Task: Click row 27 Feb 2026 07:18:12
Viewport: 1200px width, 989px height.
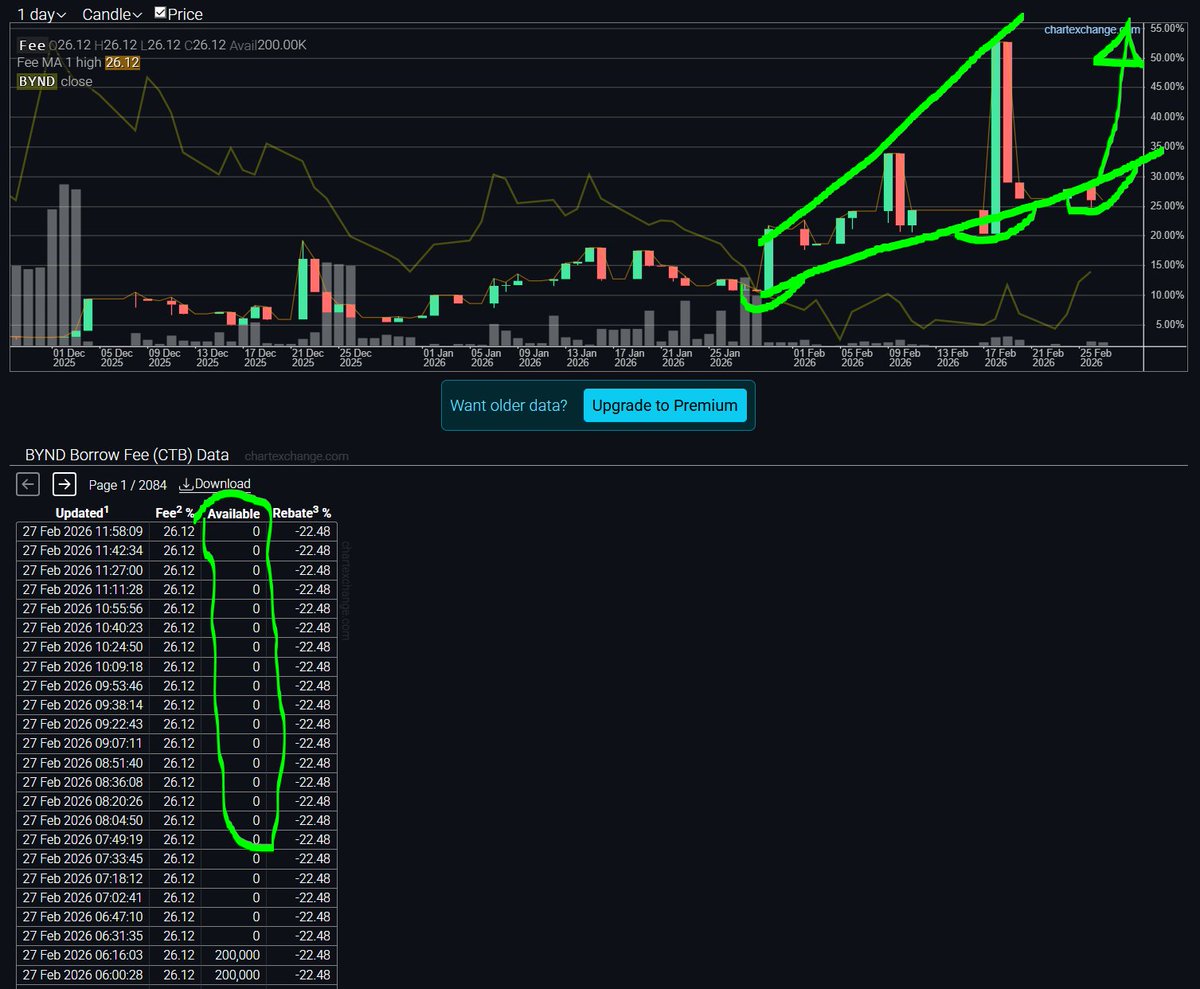Action: (x=177, y=878)
